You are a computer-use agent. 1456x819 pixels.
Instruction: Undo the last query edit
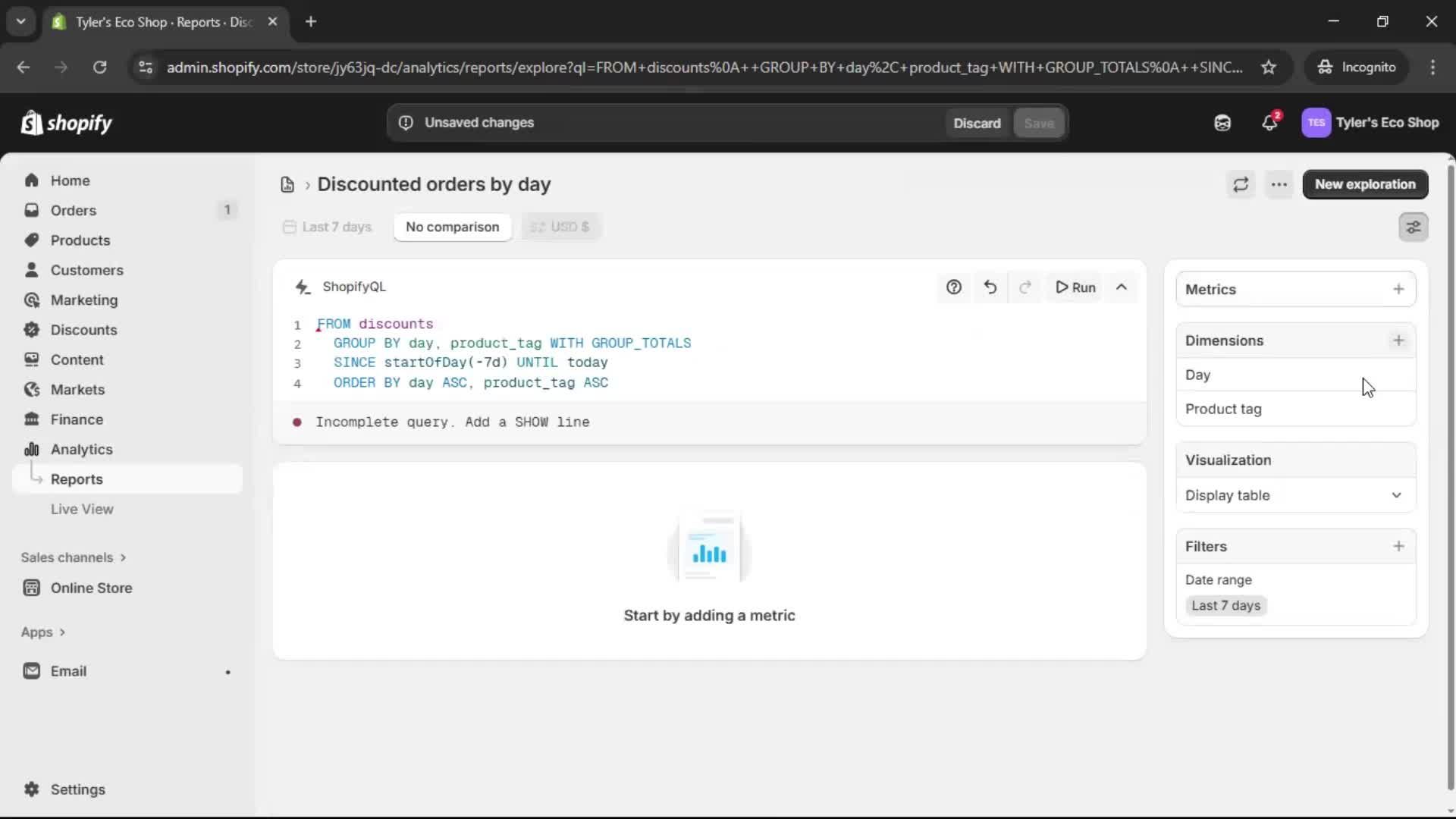point(990,287)
